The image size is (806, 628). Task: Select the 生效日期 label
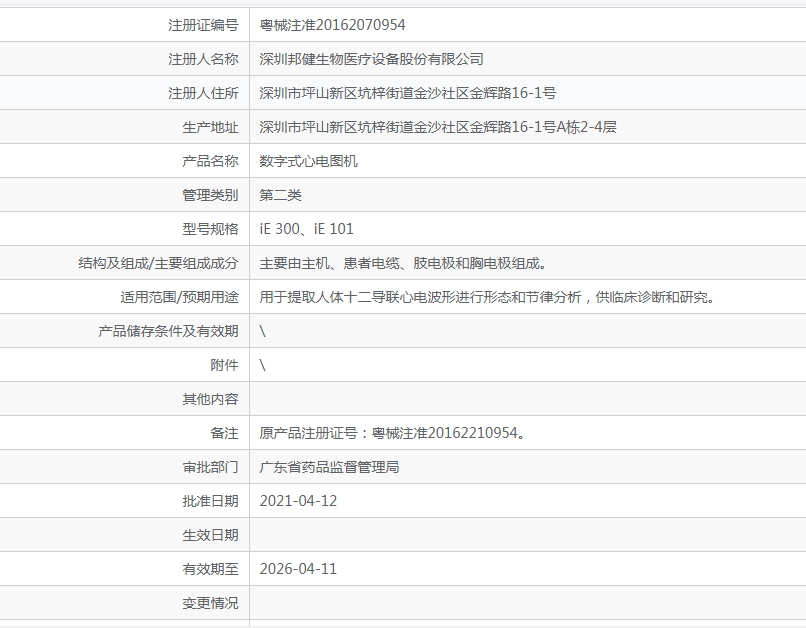pyautogui.click(x=210, y=535)
